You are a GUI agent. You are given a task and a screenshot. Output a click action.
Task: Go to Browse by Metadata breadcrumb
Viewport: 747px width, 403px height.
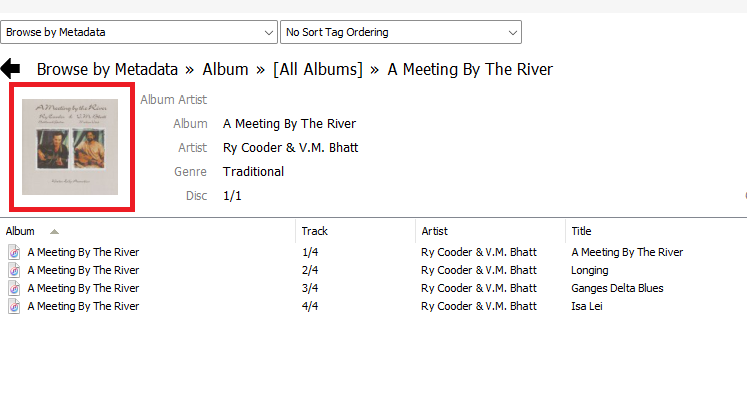click(x=107, y=69)
